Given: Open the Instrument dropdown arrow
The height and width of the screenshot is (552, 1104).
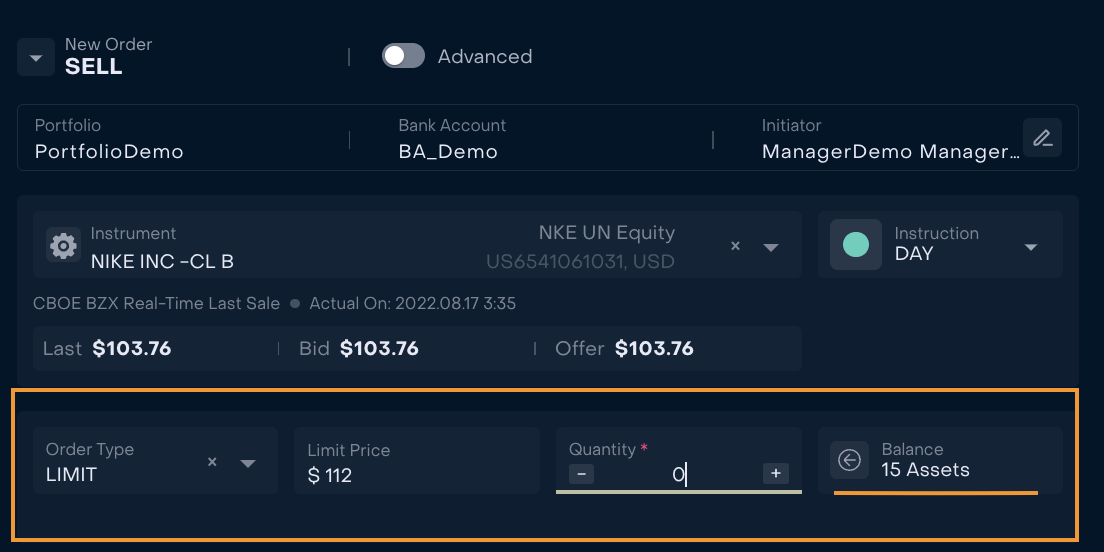Looking at the screenshot, I should click(x=771, y=247).
